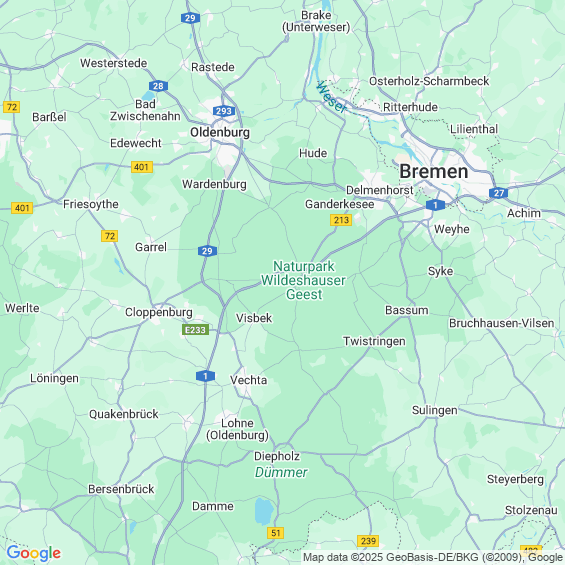The height and width of the screenshot is (565, 565).
Task: Click the Naturpark Wildeshauser Geest label
Action: [303, 280]
